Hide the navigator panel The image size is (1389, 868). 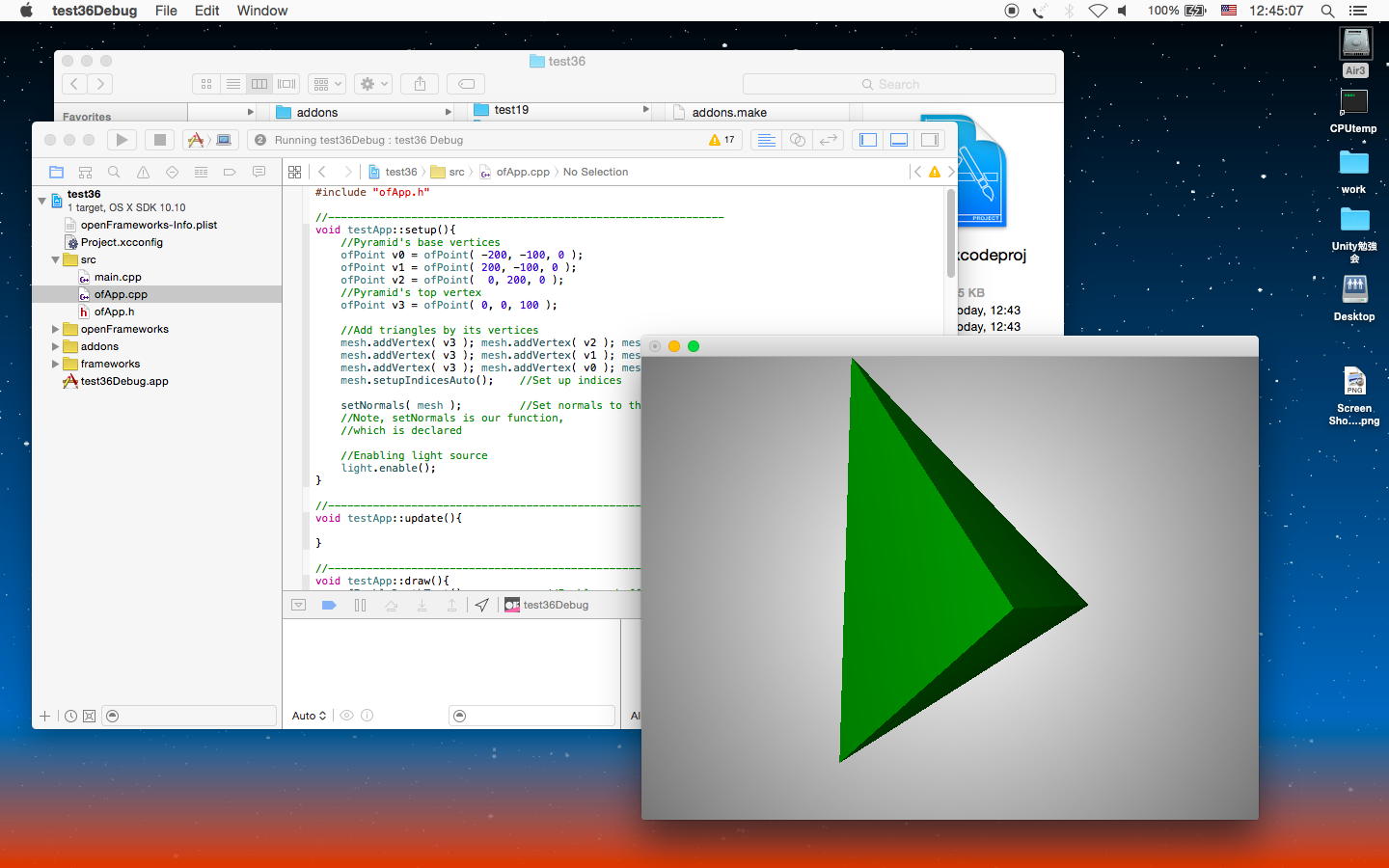(868, 140)
